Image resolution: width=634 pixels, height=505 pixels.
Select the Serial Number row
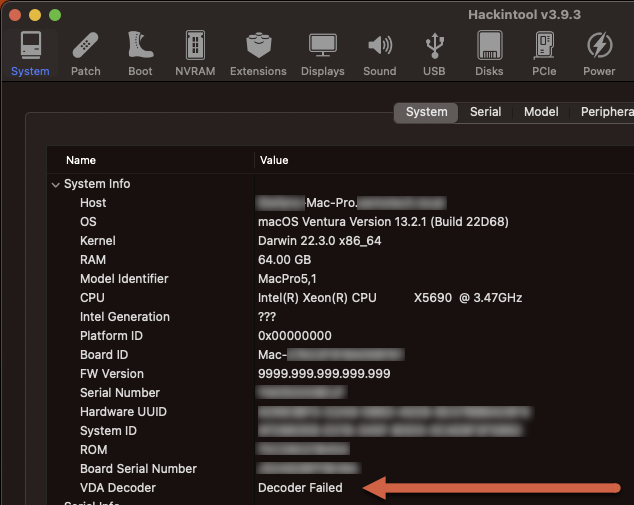(340, 393)
